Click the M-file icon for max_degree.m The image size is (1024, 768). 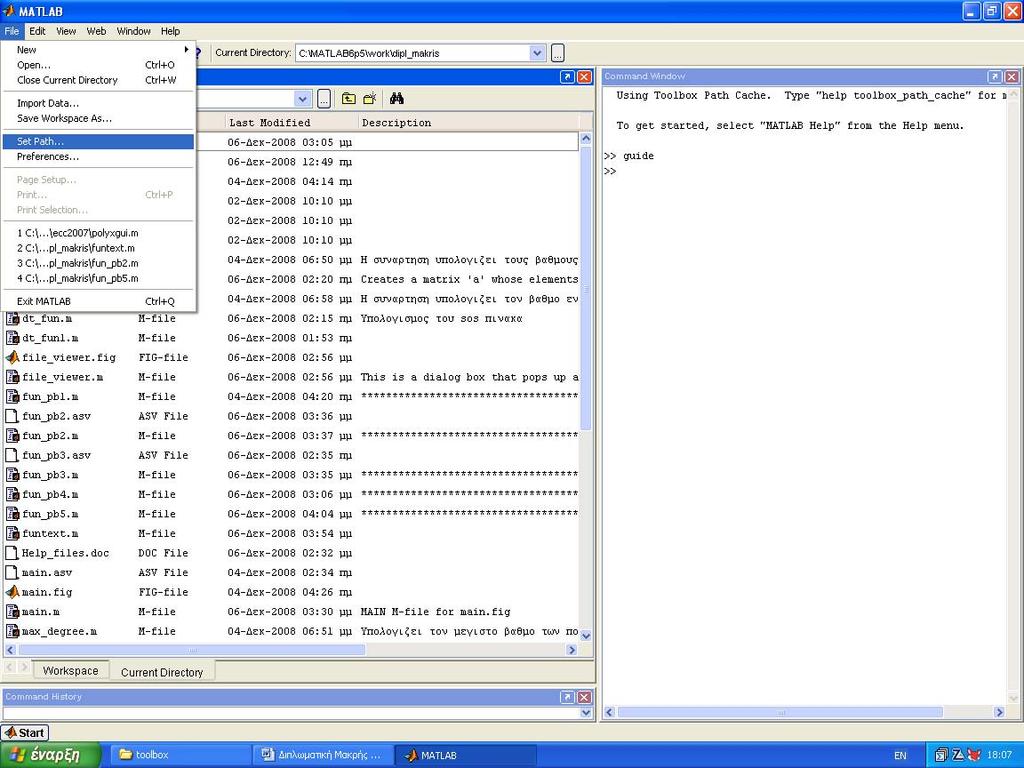click(x=12, y=632)
